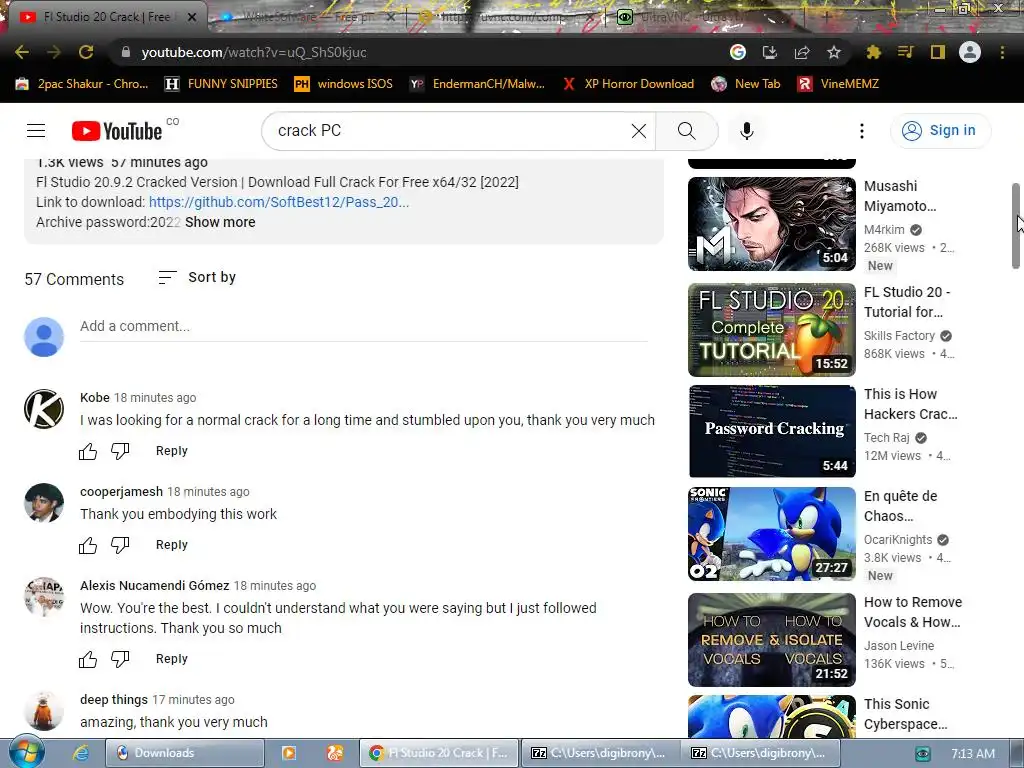Go to YouTube home via logo
Image resolution: width=1024 pixels, height=768 pixels.
click(x=117, y=131)
